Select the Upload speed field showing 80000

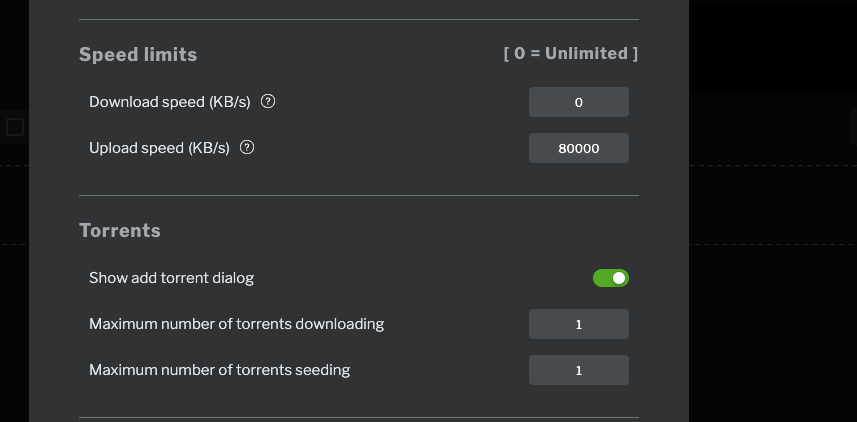579,148
